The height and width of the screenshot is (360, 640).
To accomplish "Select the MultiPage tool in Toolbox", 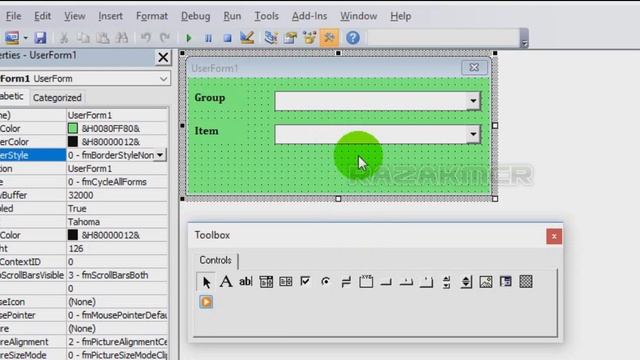I will click(426, 282).
